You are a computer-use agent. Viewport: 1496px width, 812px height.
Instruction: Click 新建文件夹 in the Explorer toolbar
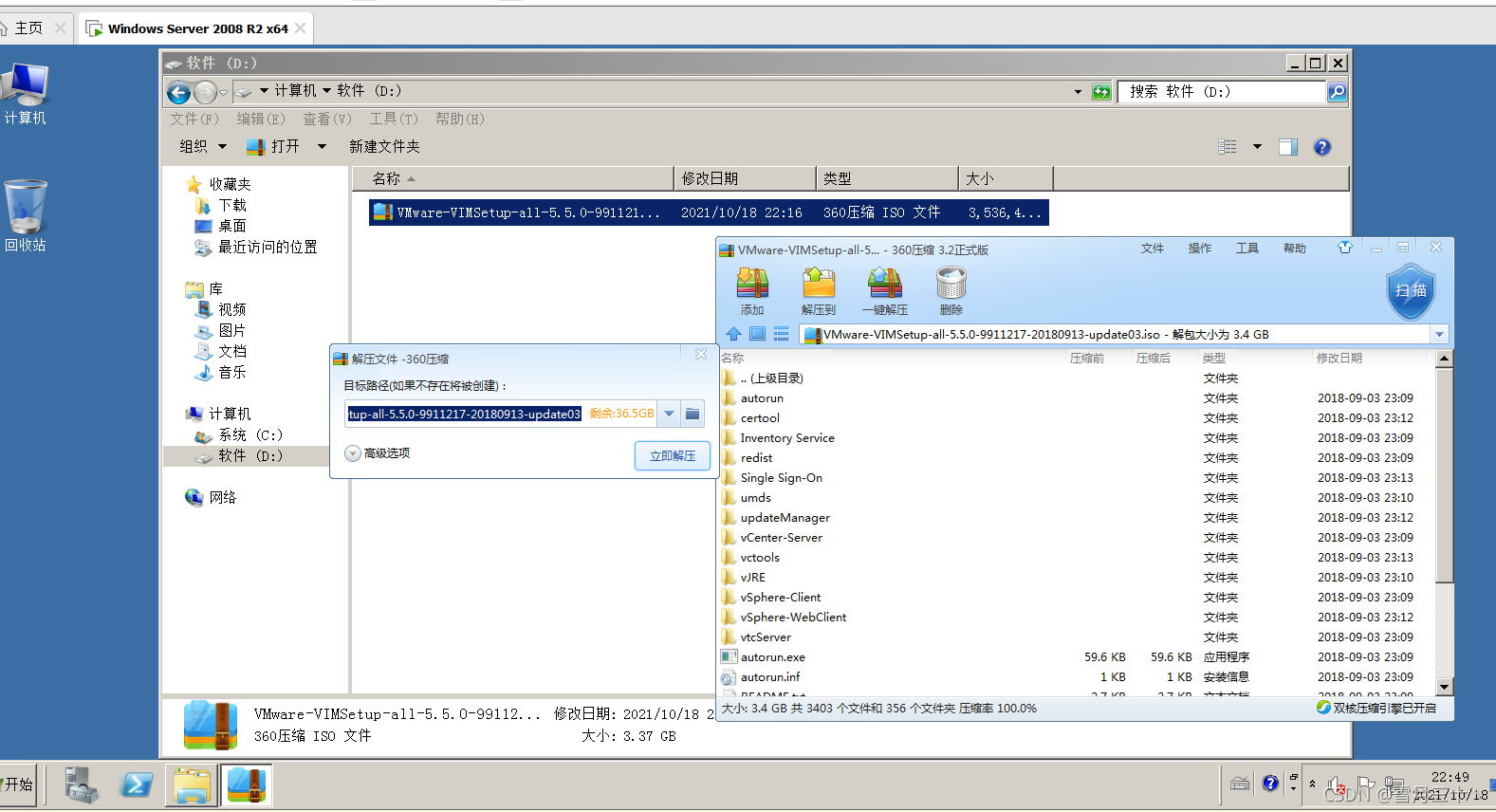[384, 147]
